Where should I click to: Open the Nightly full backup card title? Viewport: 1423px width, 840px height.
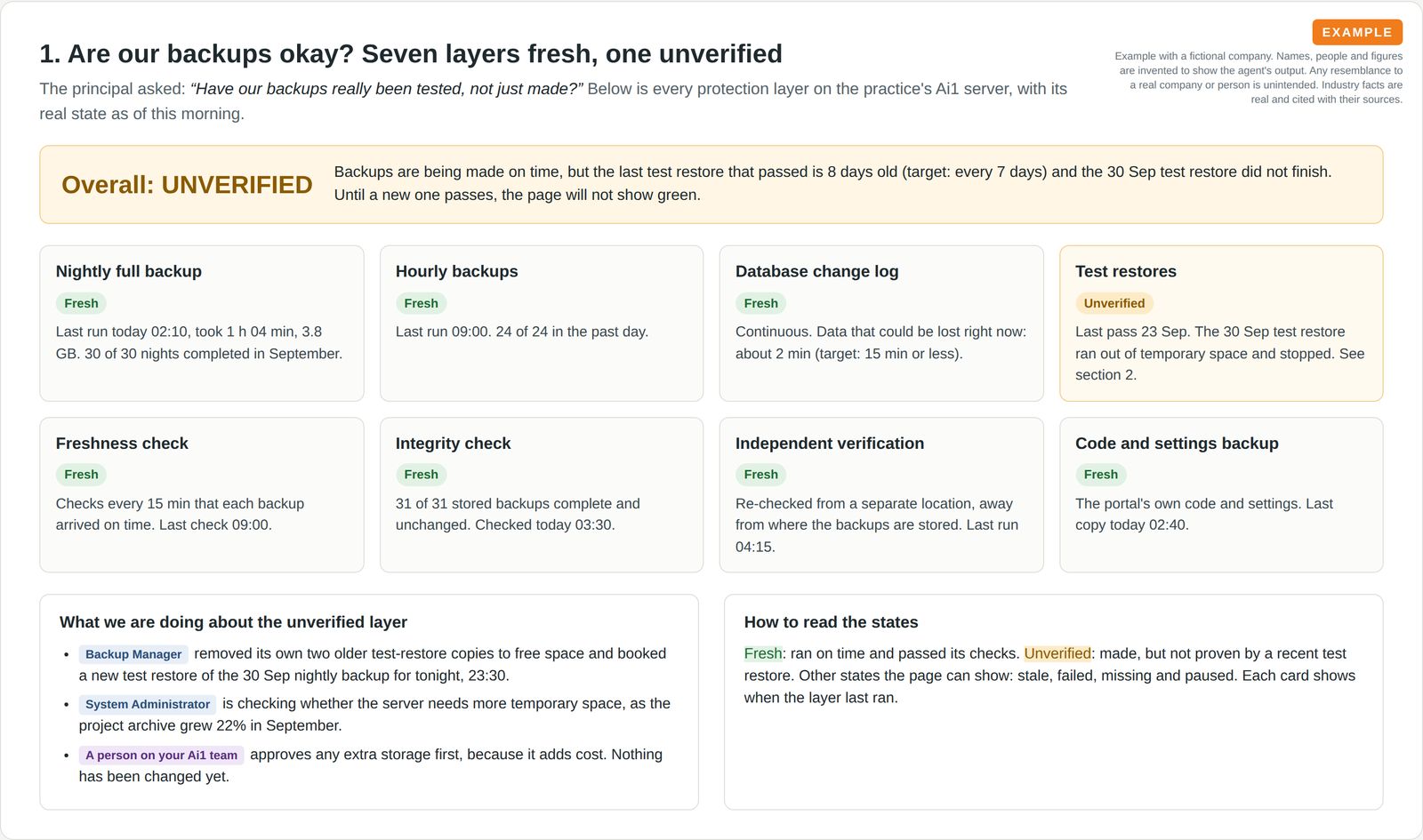129,271
